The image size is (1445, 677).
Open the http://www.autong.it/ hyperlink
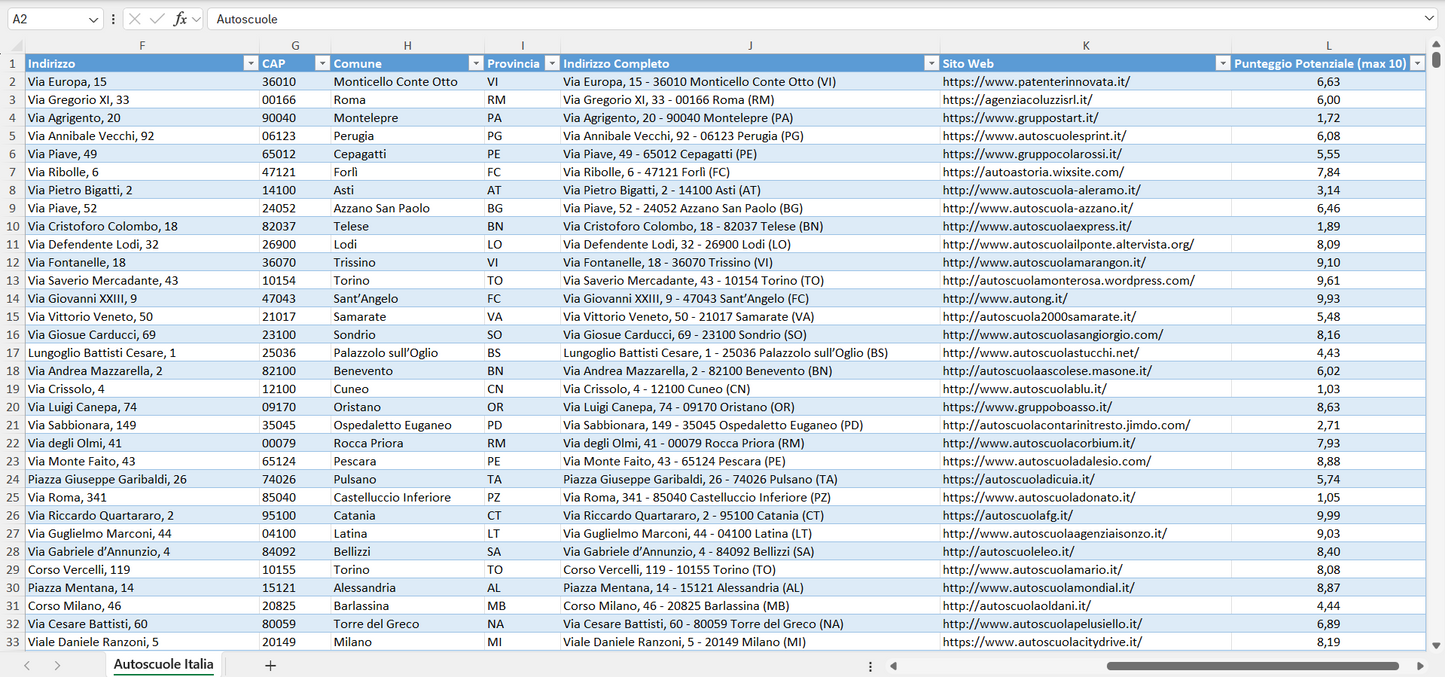1004,298
